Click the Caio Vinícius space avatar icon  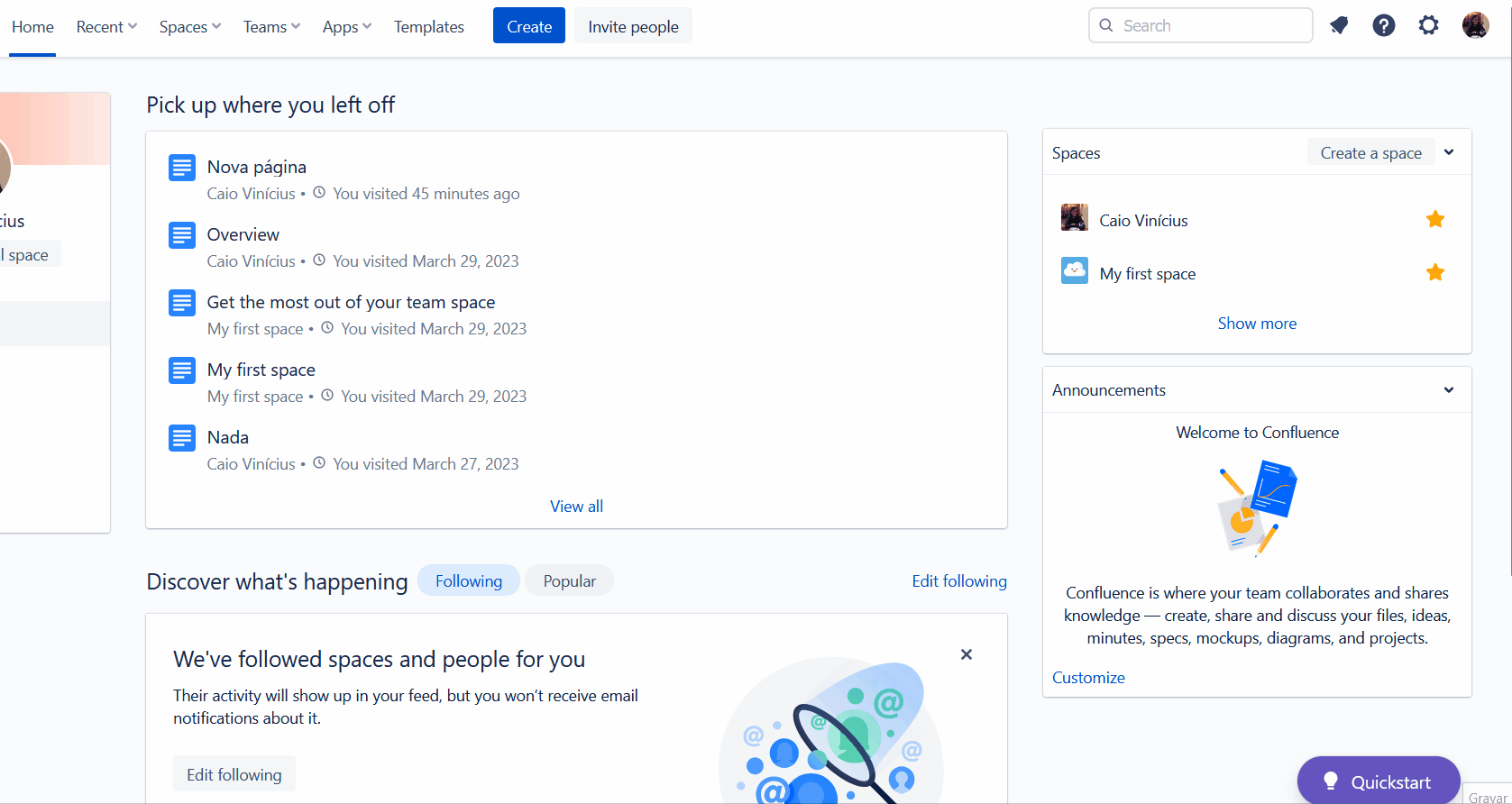(x=1075, y=217)
